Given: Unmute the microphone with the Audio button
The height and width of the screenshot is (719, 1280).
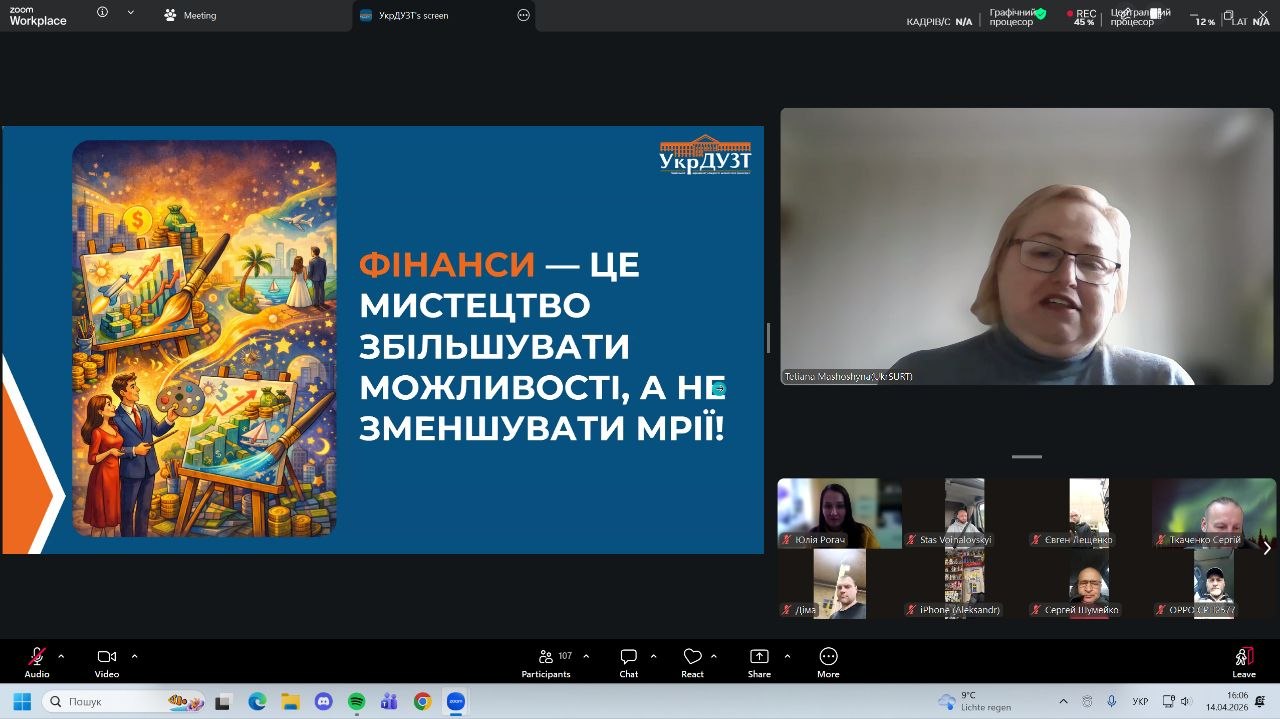Looking at the screenshot, I should pyautogui.click(x=37, y=657).
